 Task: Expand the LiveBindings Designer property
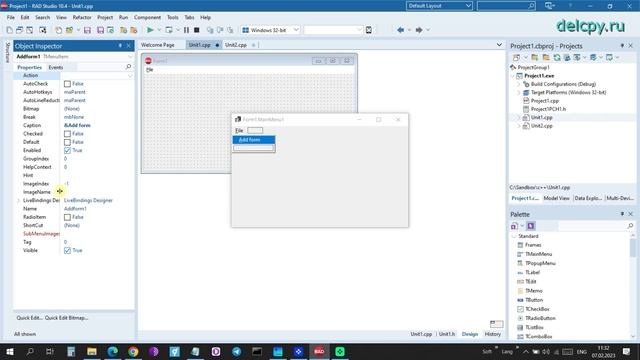point(18,200)
